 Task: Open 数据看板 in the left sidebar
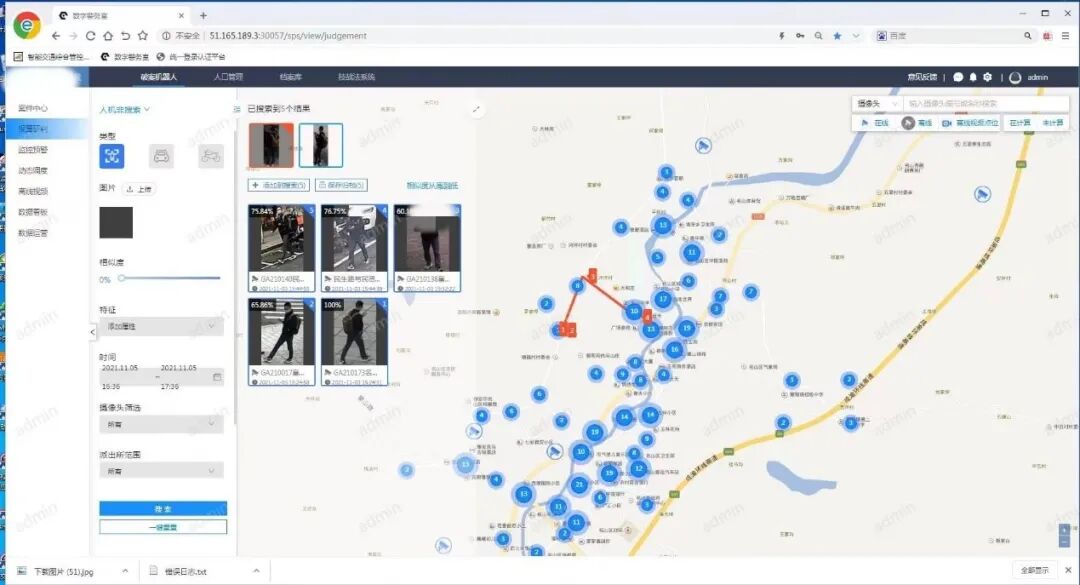click(x=33, y=212)
